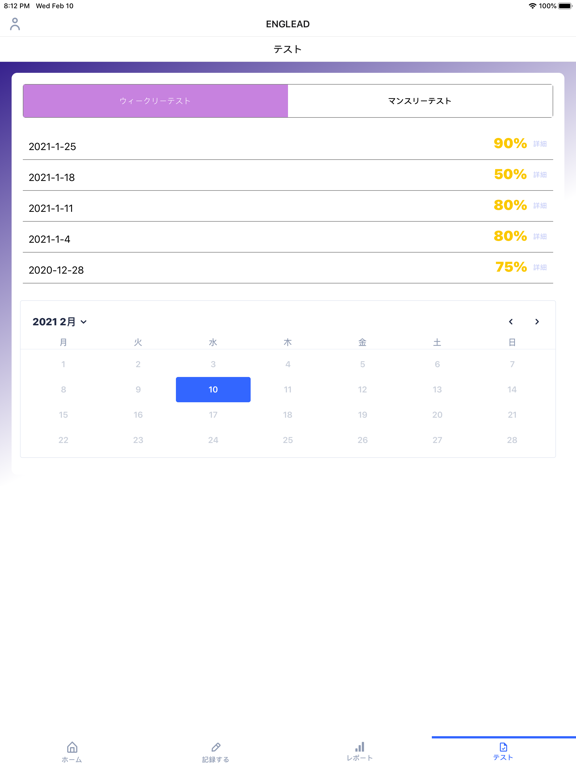This screenshot has width=576, height=768.
Task: Click the 2021-1-25 test row
Action: click(288, 145)
